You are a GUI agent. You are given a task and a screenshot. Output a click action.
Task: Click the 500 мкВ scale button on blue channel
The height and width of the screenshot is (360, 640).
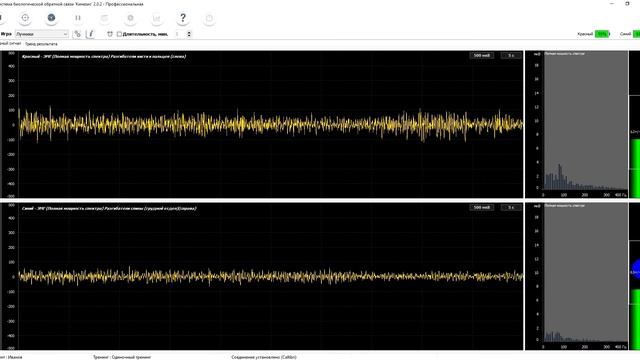point(482,208)
